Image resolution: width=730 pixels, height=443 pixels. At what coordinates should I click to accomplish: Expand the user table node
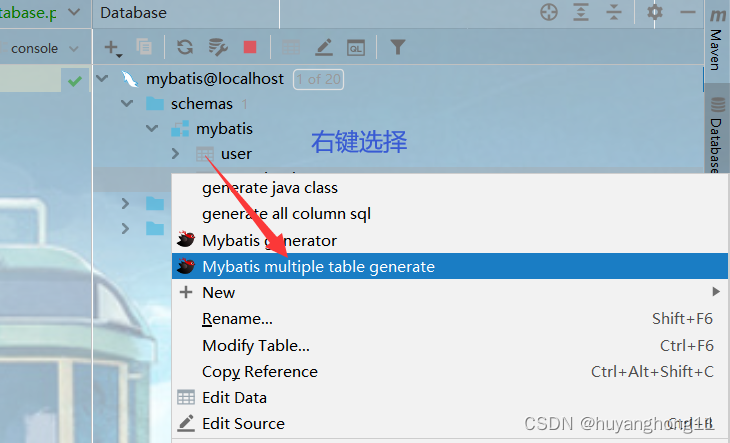pyautogui.click(x=175, y=154)
